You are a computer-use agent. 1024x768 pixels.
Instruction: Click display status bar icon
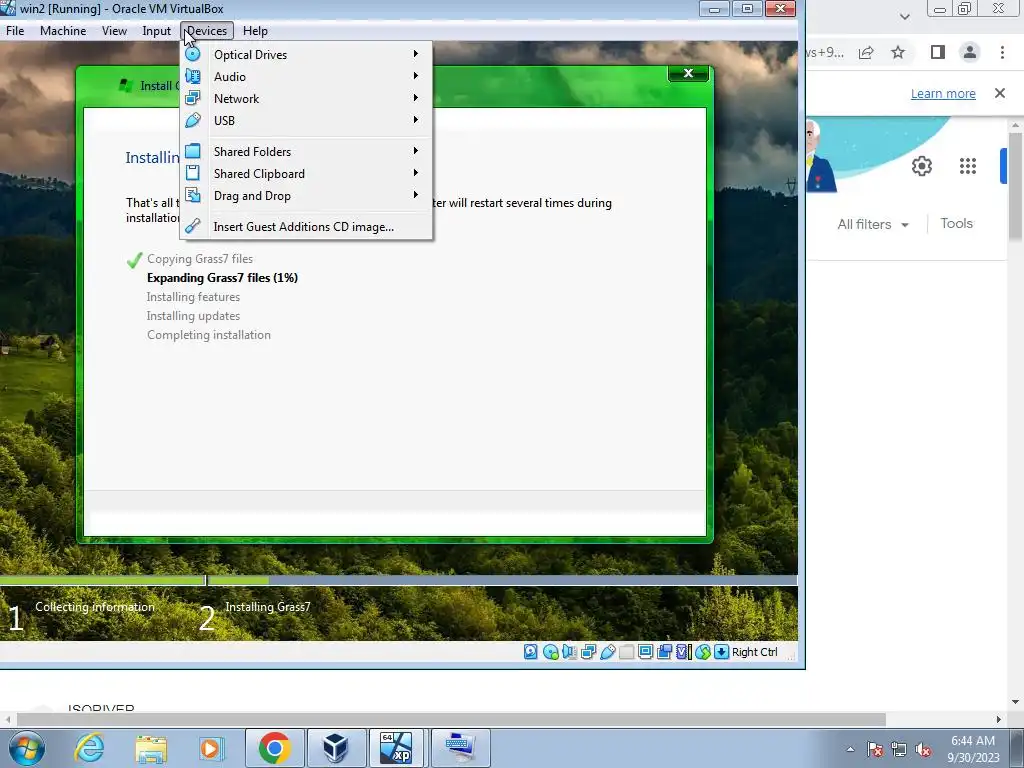tap(645, 652)
